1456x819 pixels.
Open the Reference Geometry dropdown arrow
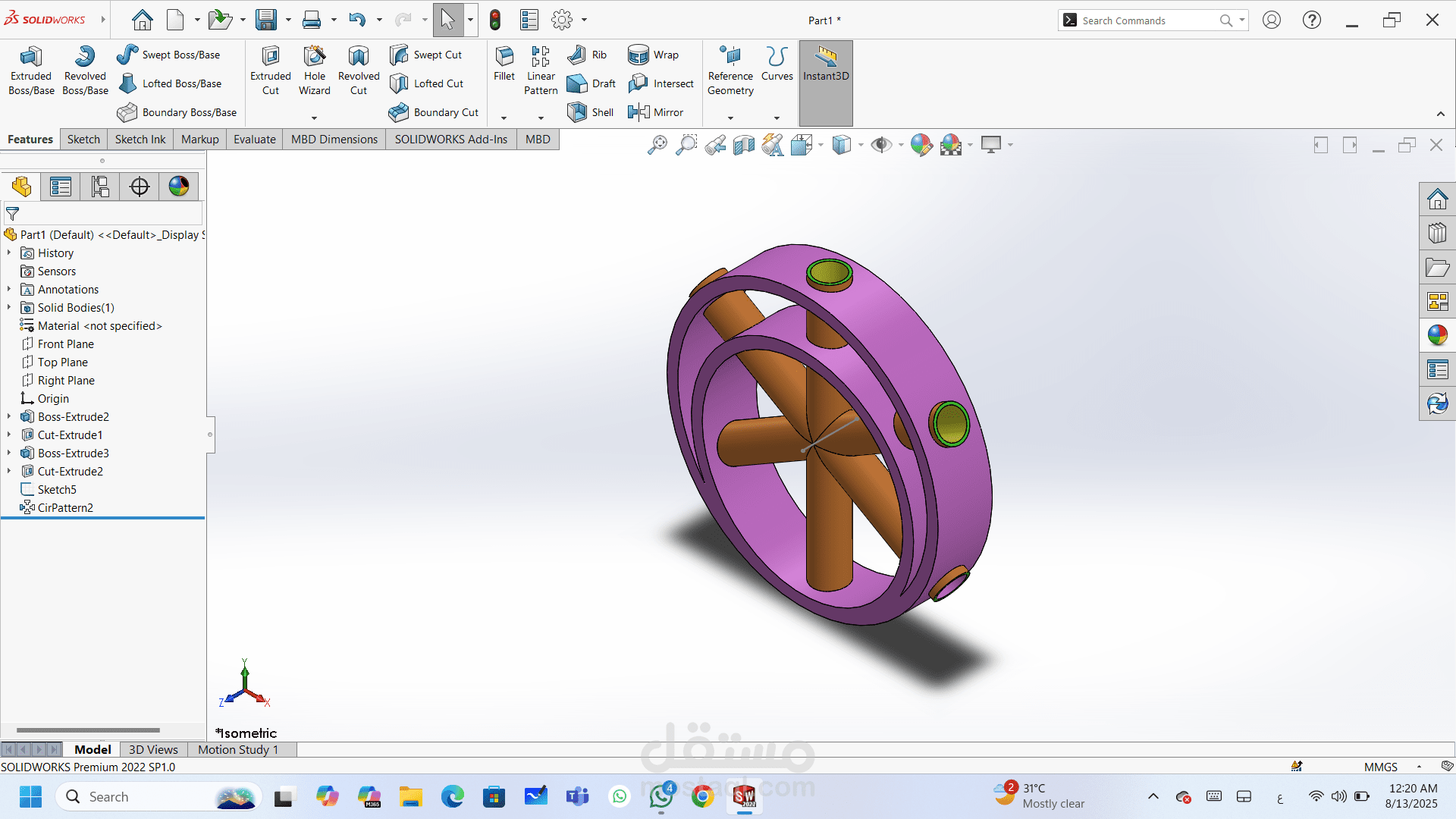(x=730, y=118)
